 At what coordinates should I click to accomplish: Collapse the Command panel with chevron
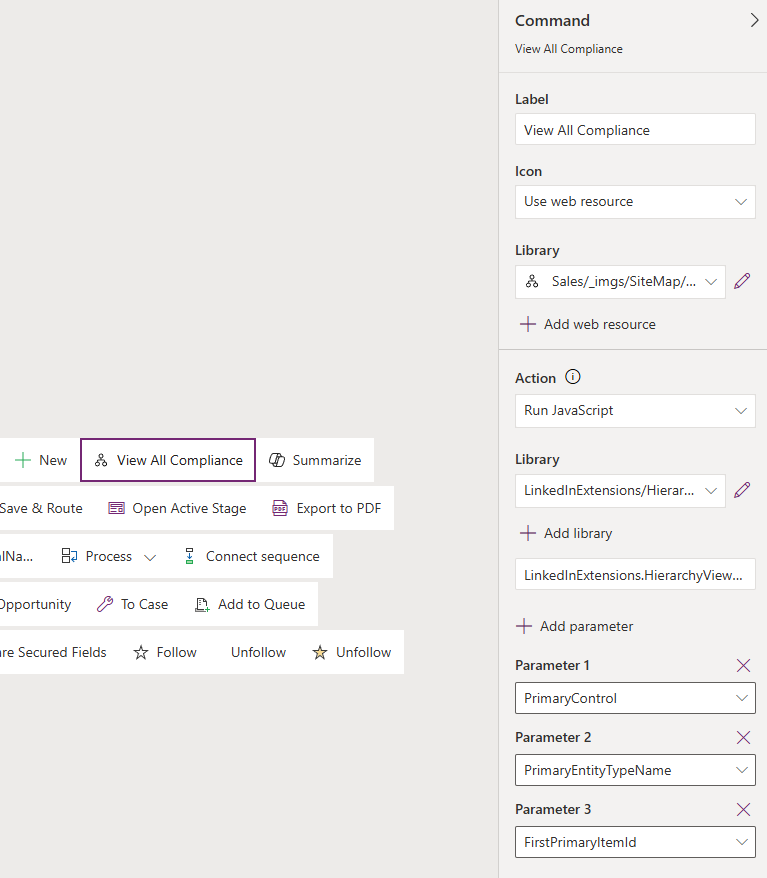[x=754, y=20]
